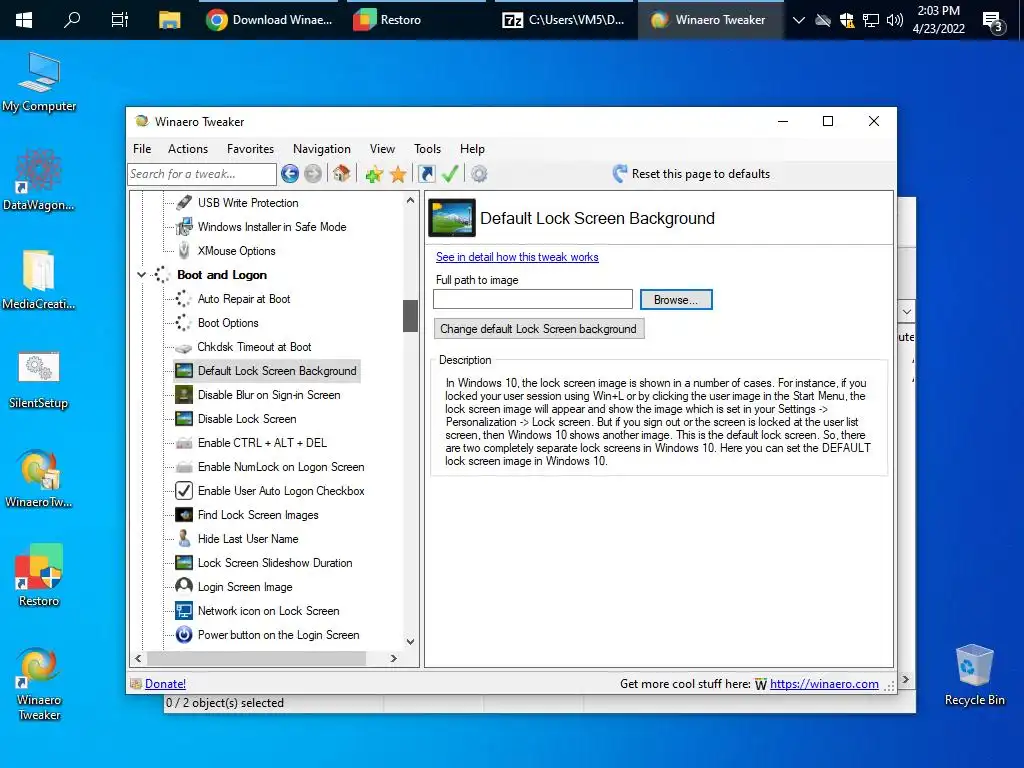Open File Explorer from the taskbar
Viewport: 1024px width, 768px height.
tap(169, 20)
